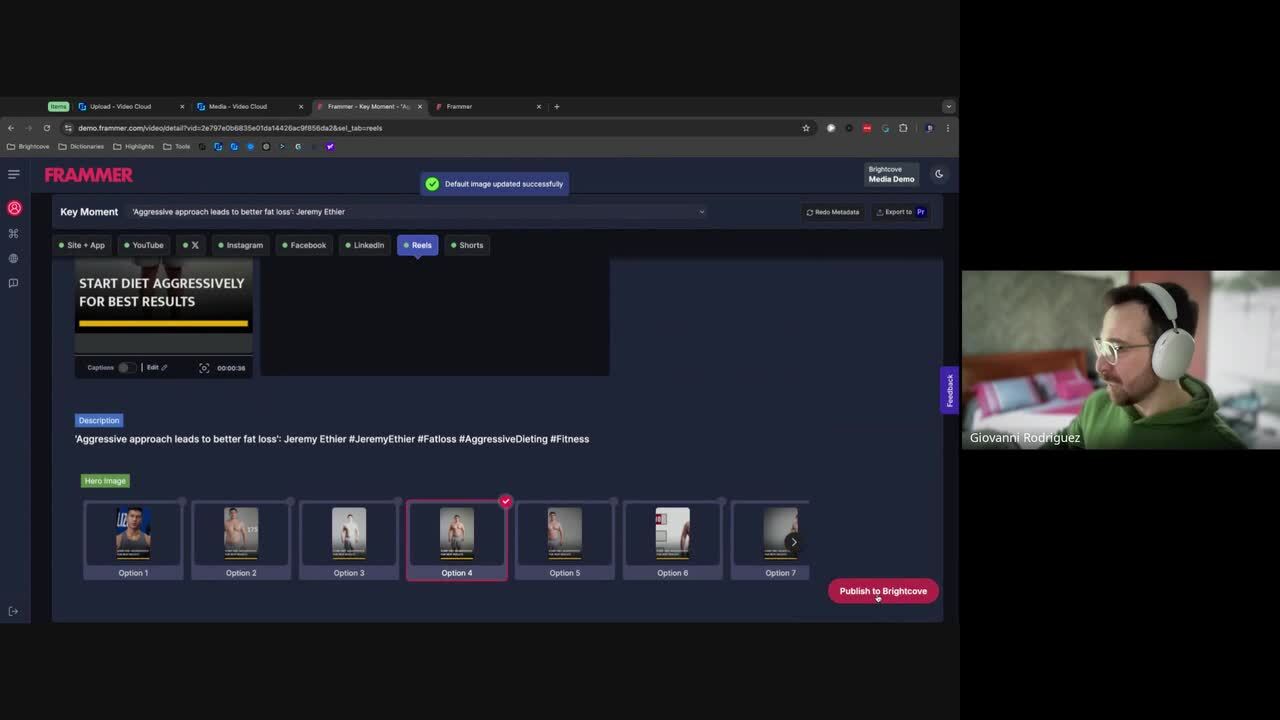Click next arrow in hero image carousel
Screen dimensions: 1280x720
(794, 542)
